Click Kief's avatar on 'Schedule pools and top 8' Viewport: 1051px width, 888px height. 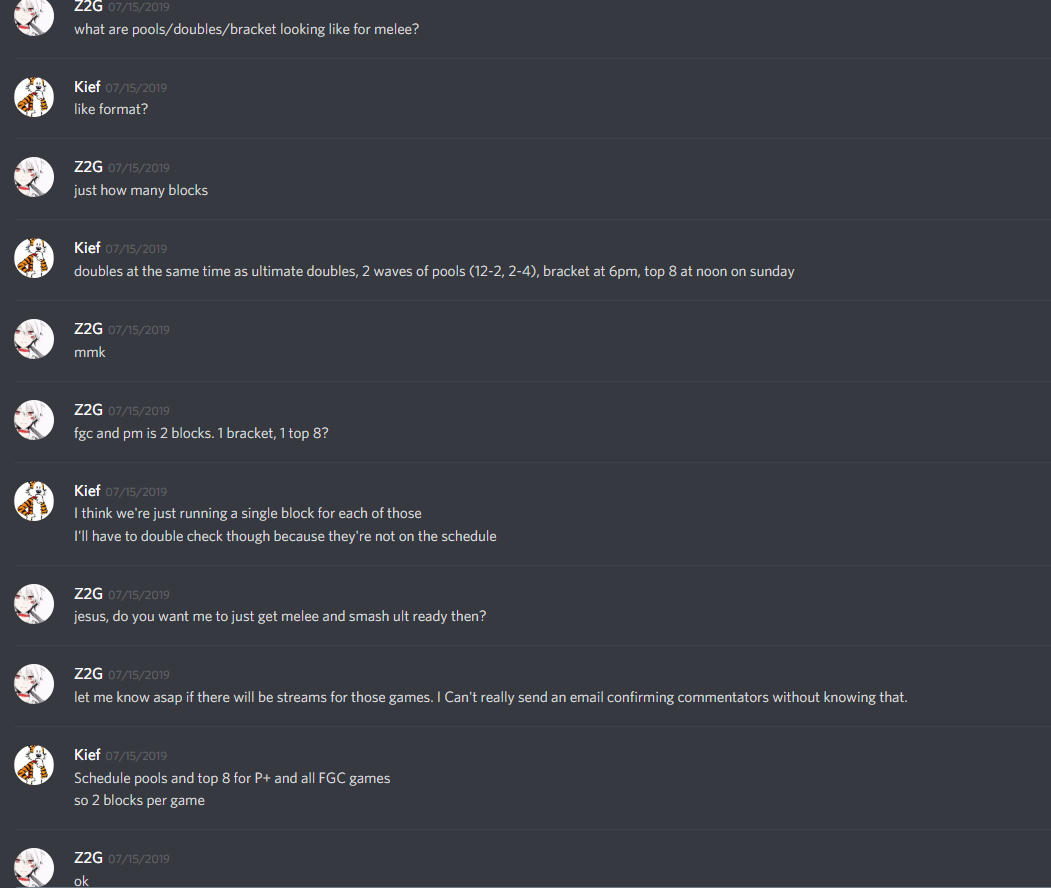34,765
